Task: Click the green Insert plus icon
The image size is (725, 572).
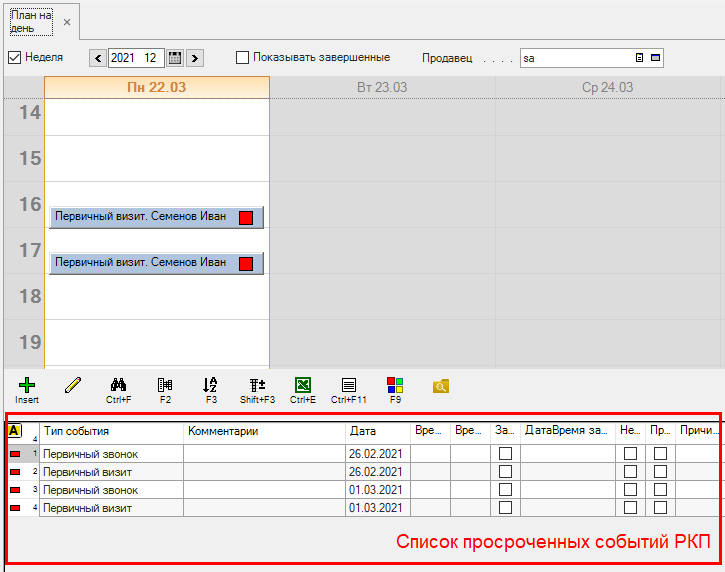Action: point(27,385)
